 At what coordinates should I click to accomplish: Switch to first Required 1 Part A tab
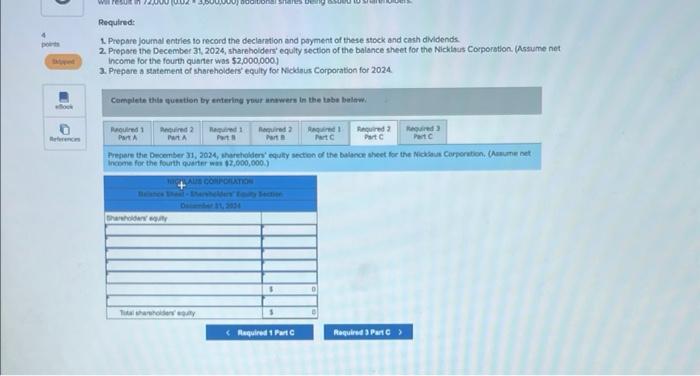127,133
